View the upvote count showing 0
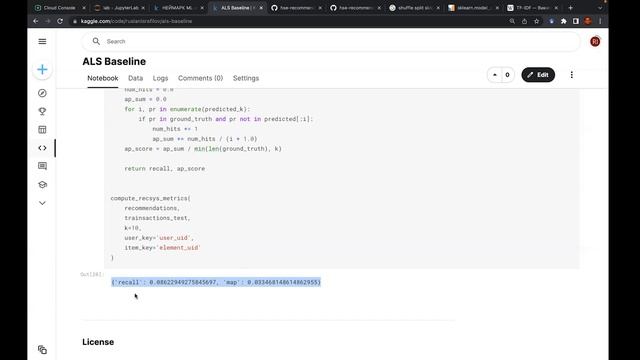 pos(507,75)
